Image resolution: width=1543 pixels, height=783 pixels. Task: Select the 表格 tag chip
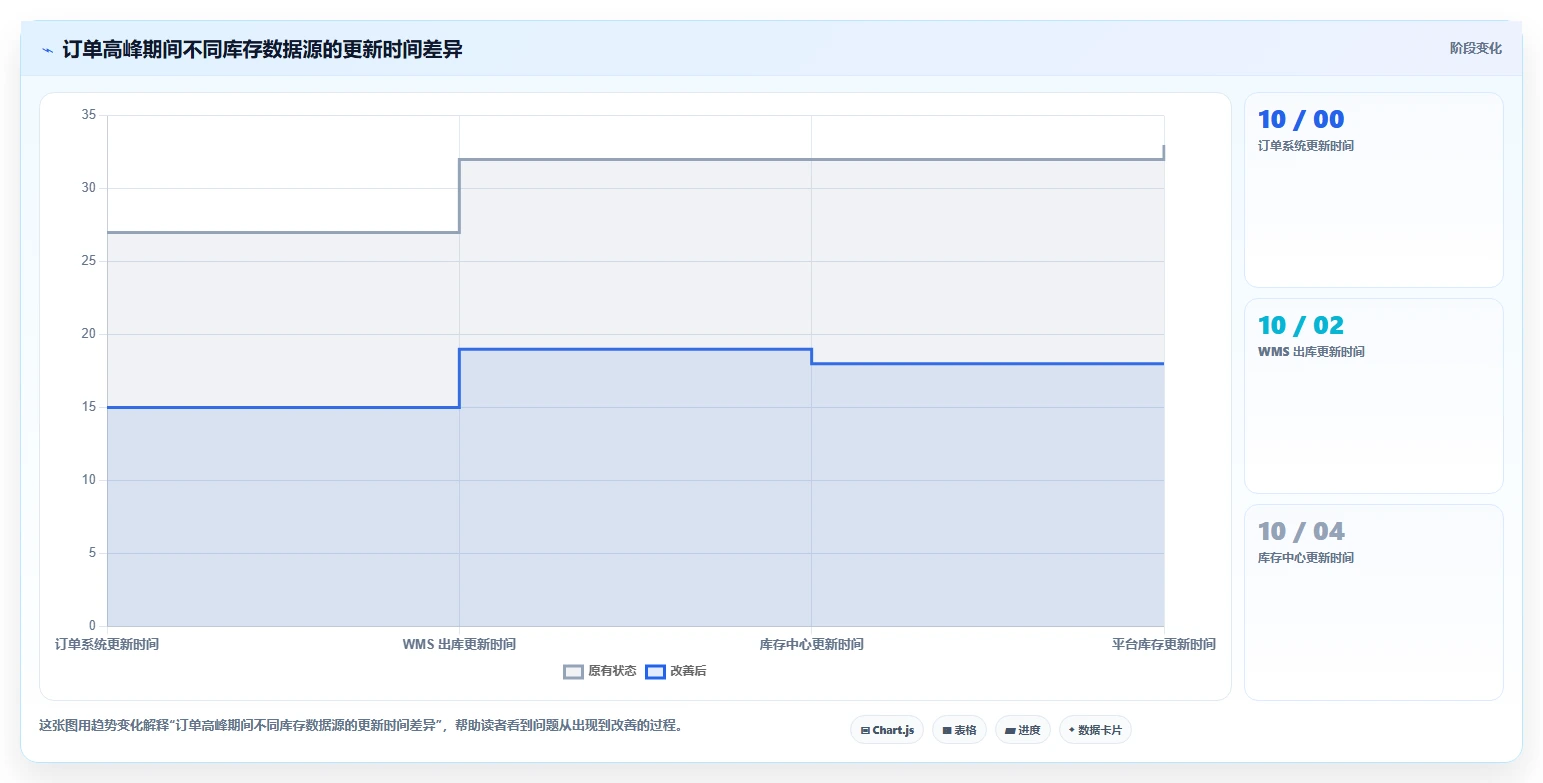[959, 730]
